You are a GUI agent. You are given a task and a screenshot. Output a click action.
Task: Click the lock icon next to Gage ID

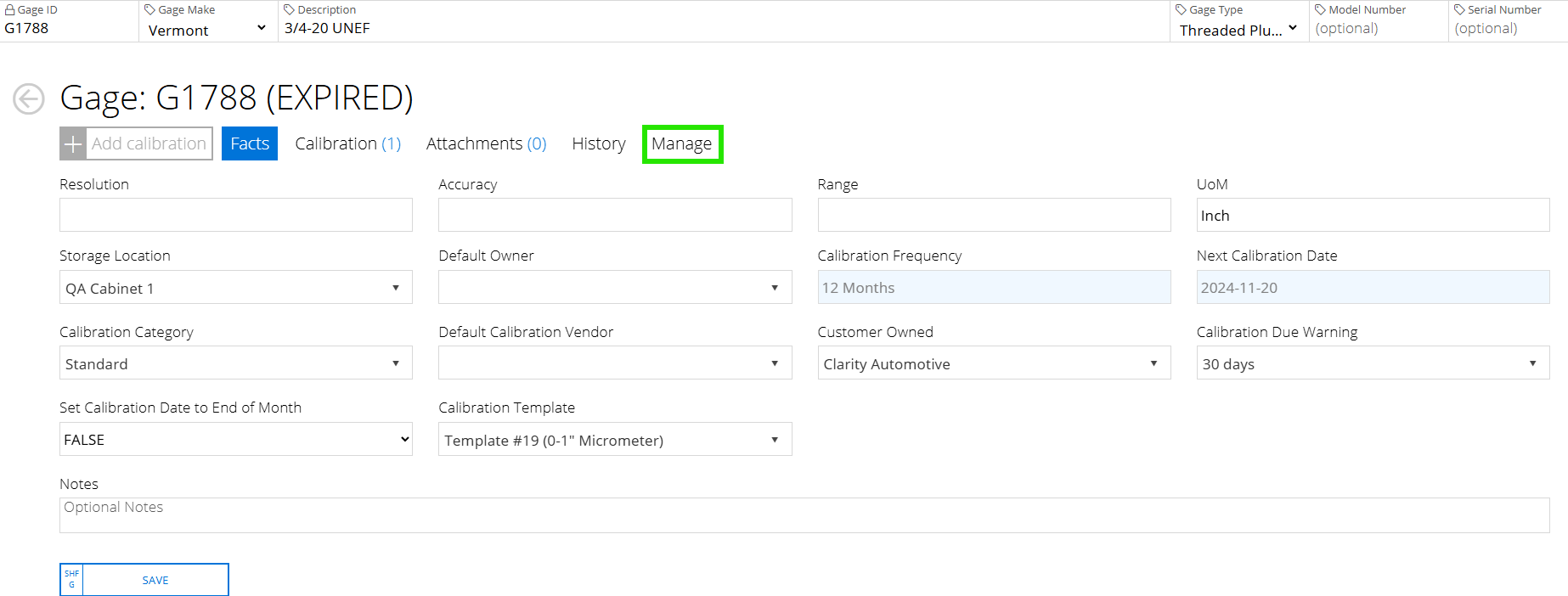(x=10, y=9)
